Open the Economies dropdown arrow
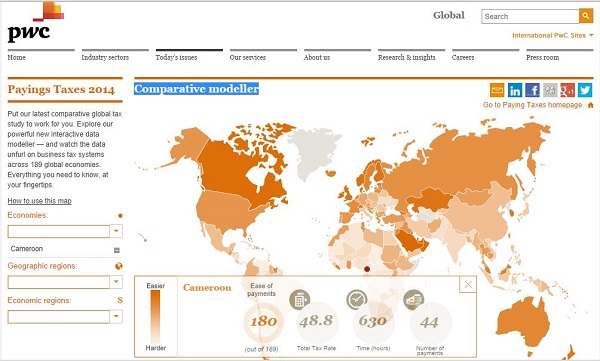 (x=116, y=231)
